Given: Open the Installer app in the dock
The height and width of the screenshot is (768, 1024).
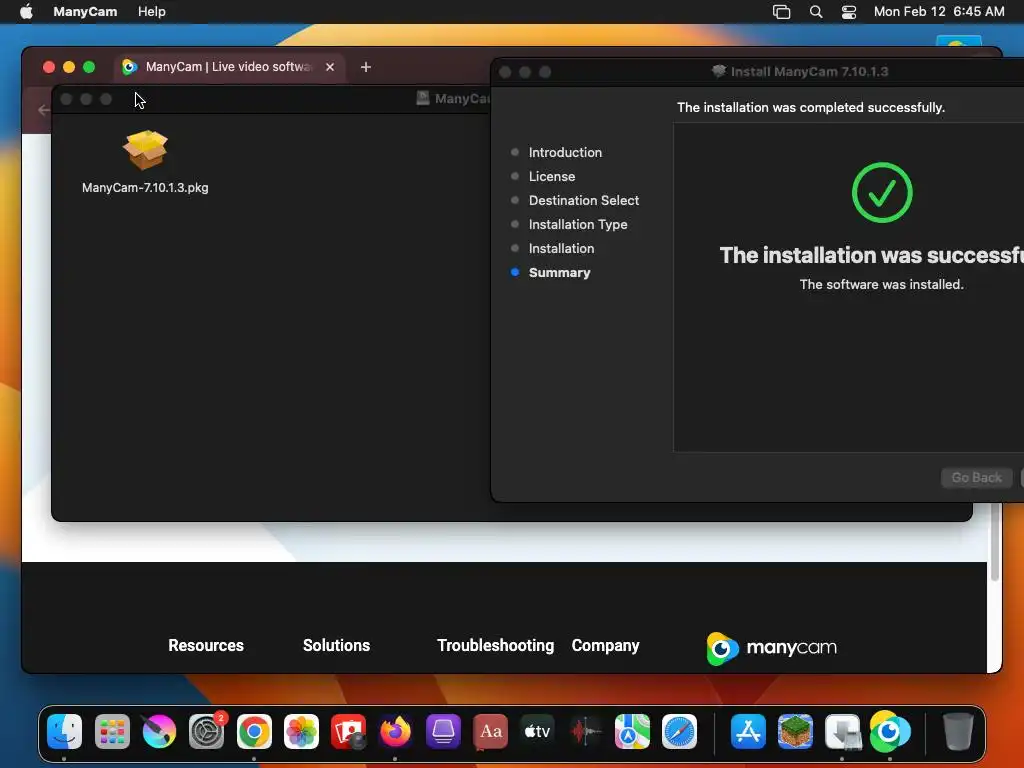Looking at the screenshot, I should coord(842,731).
